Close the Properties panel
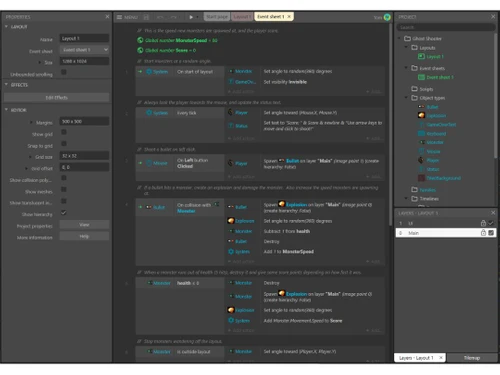Image resolution: width=500 pixels, height=375 pixels. point(107,16)
